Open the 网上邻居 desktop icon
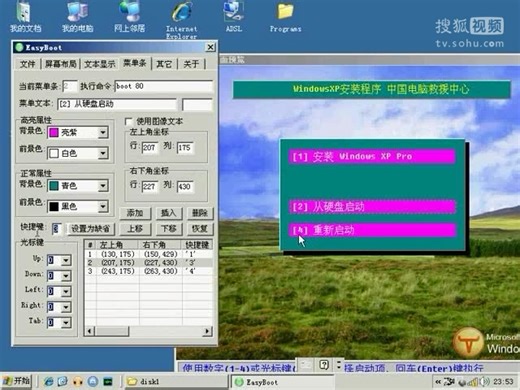Screen dimensions: 520x390 click(129, 17)
